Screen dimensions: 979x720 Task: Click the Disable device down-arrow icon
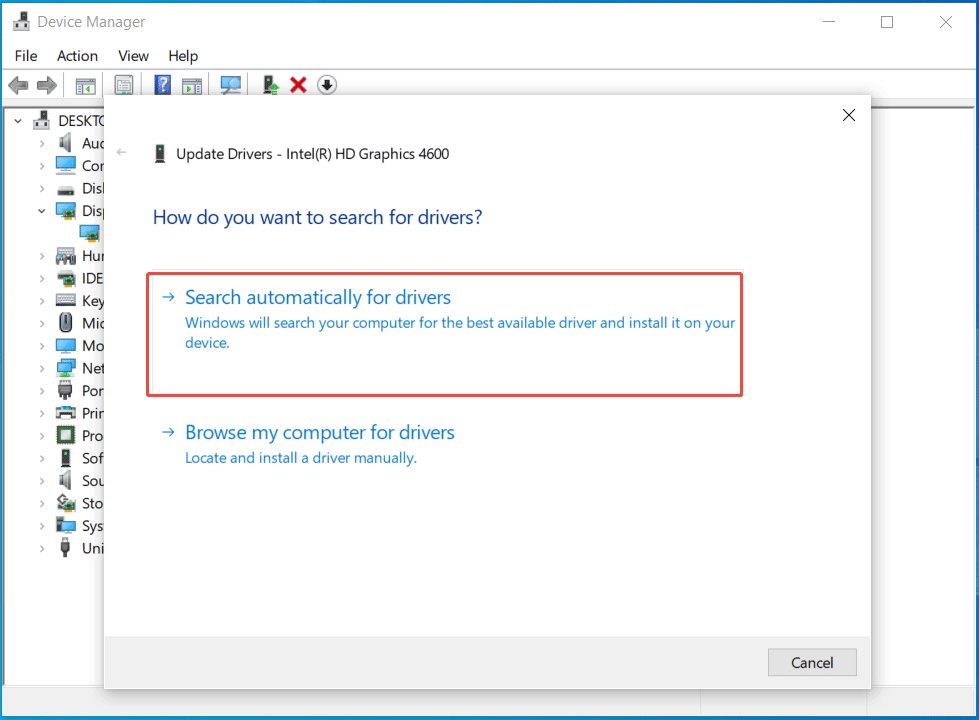click(326, 84)
